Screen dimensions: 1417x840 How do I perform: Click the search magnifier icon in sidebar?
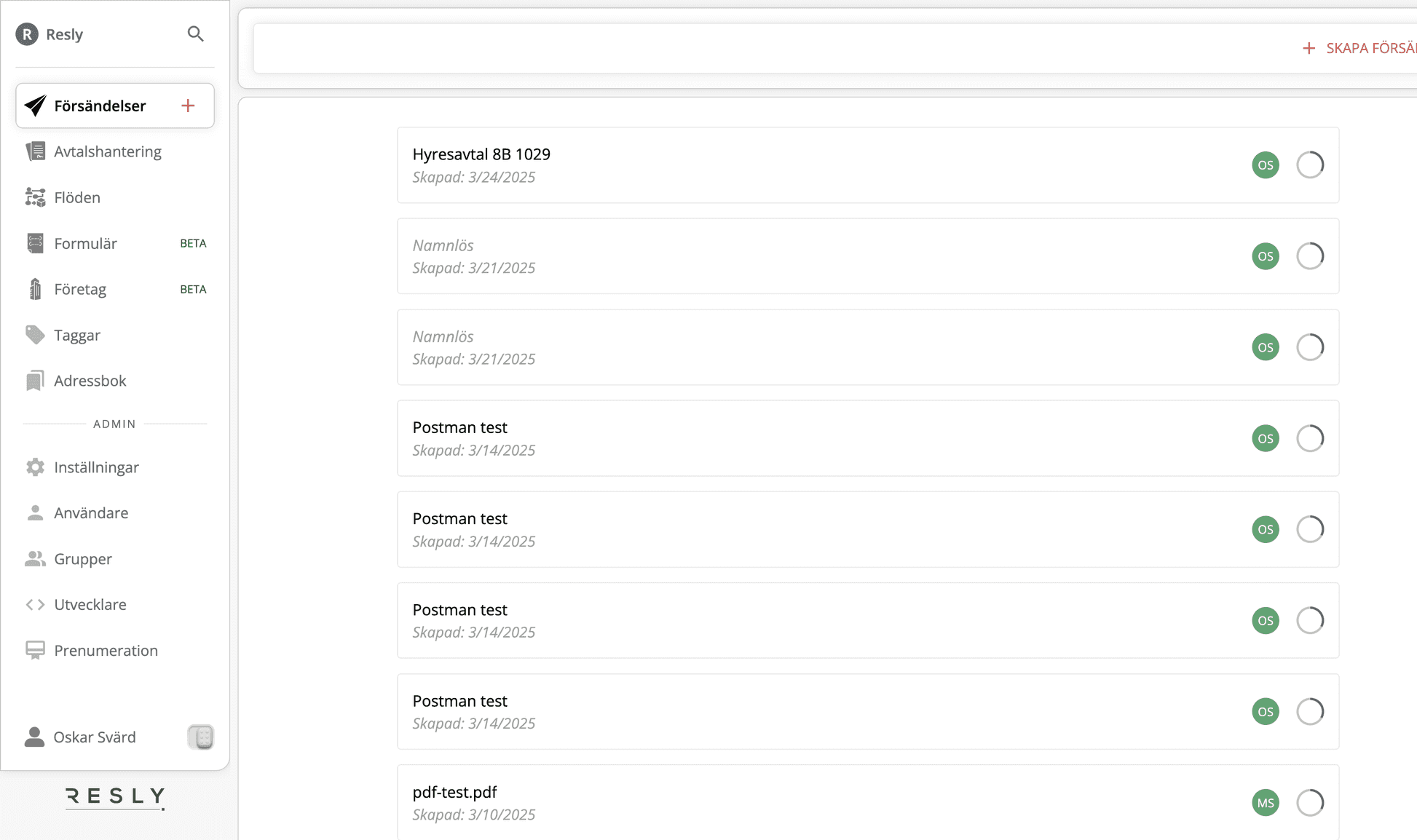195,34
